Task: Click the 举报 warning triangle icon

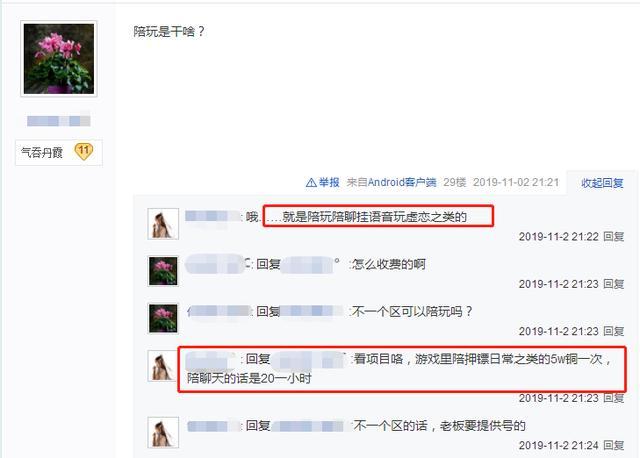Action: [311, 182]
